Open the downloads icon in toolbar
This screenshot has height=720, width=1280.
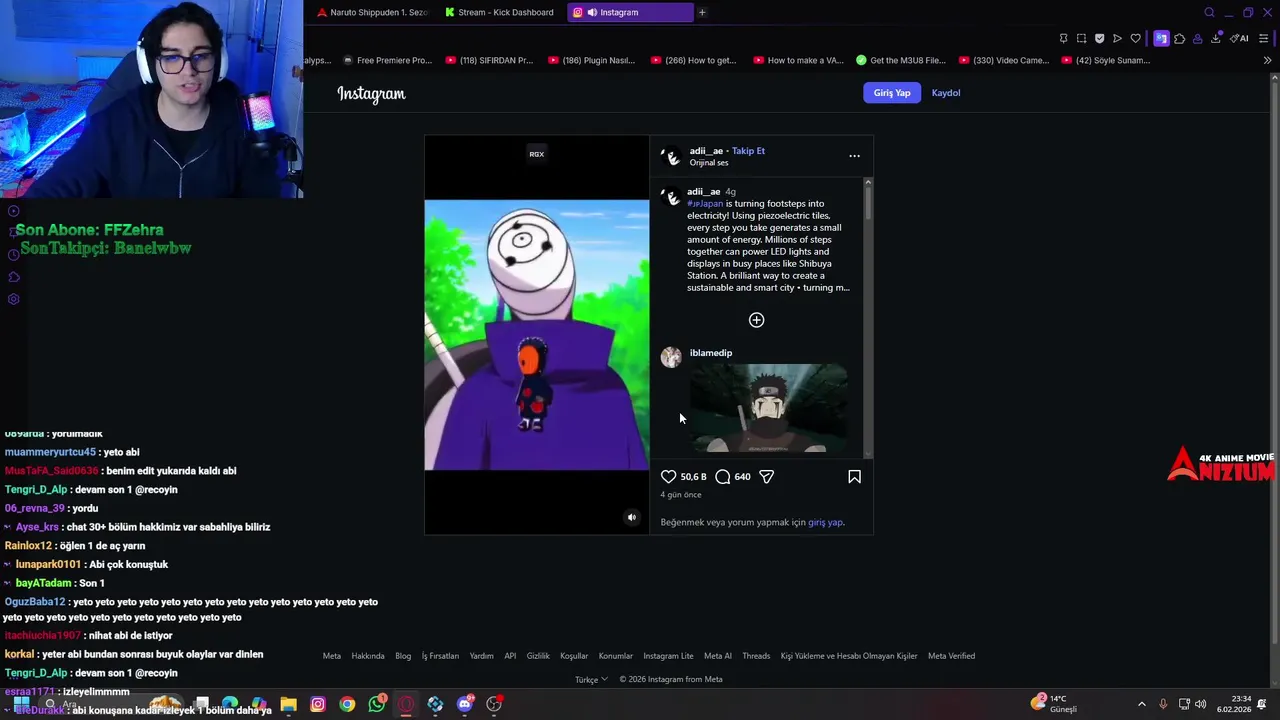point(1215,38)
